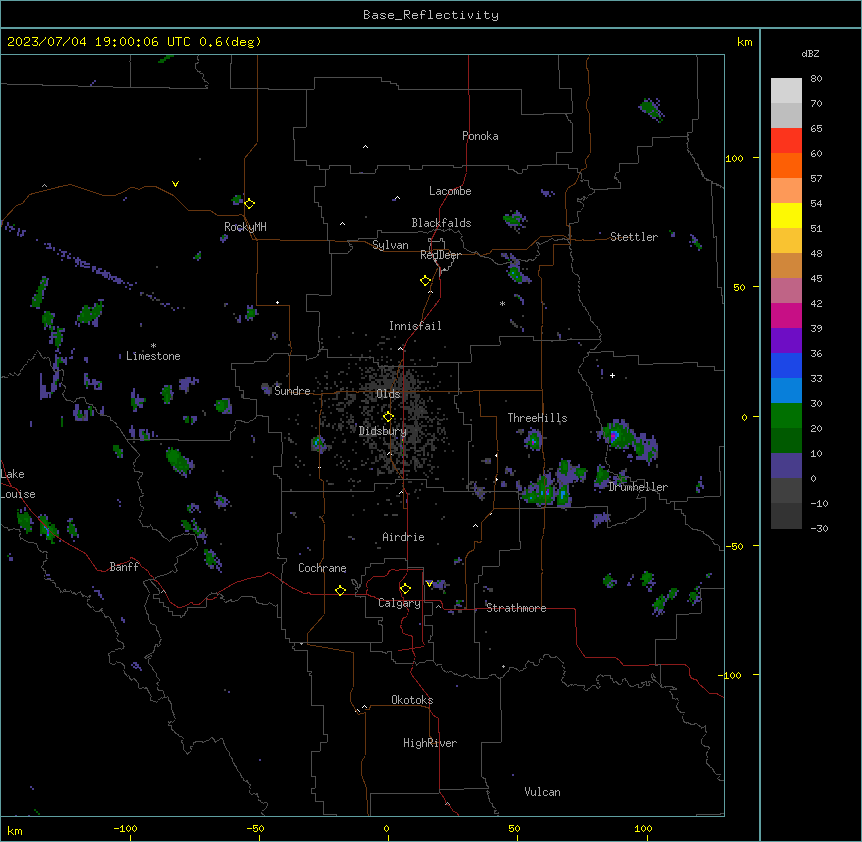Click the RockyMH label

pos(245,227)
